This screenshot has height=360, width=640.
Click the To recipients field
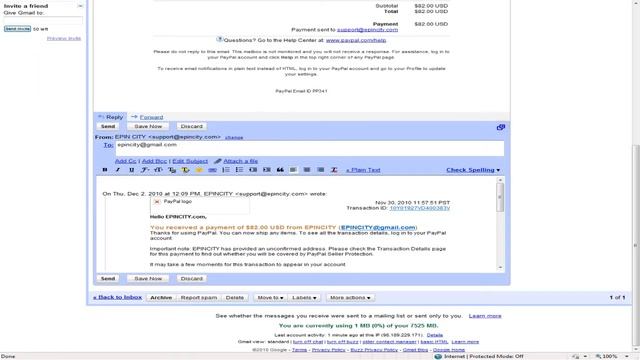(x=310, y=149)
